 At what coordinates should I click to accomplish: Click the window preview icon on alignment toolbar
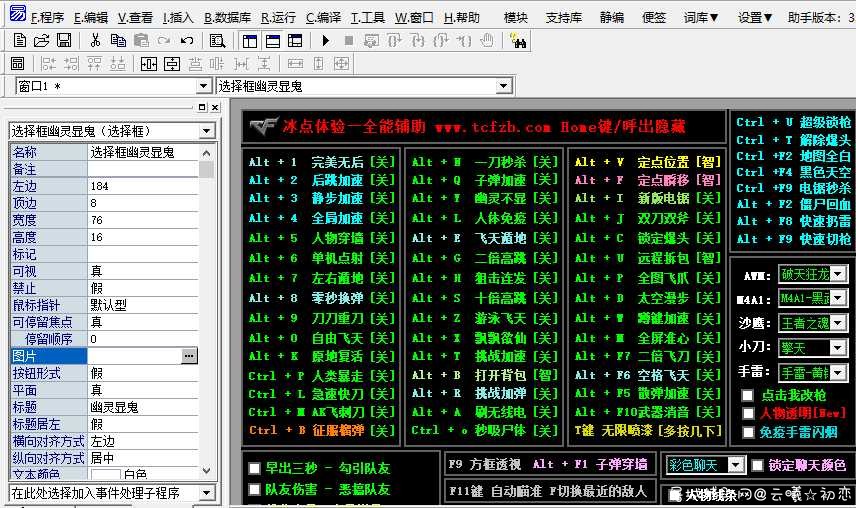click(x=17, y=64)
